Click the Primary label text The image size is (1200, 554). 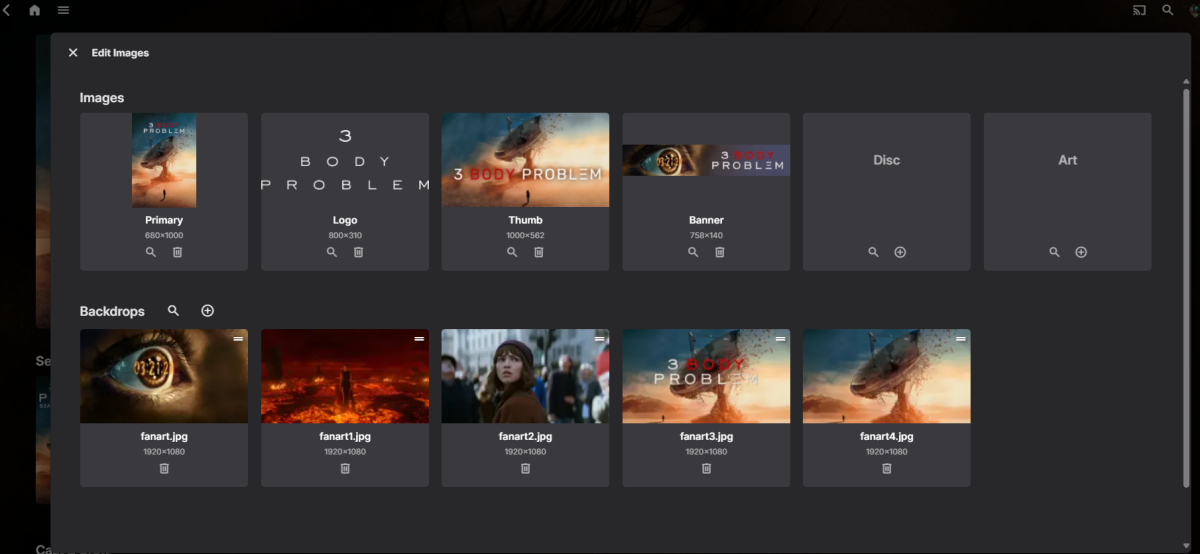tap(164, 220)
